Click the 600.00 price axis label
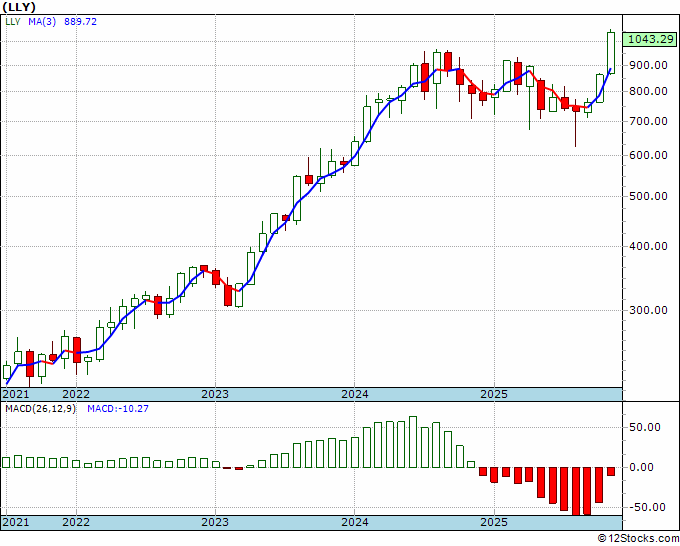The height and width of the screenshot is (546, 680). 649,155
